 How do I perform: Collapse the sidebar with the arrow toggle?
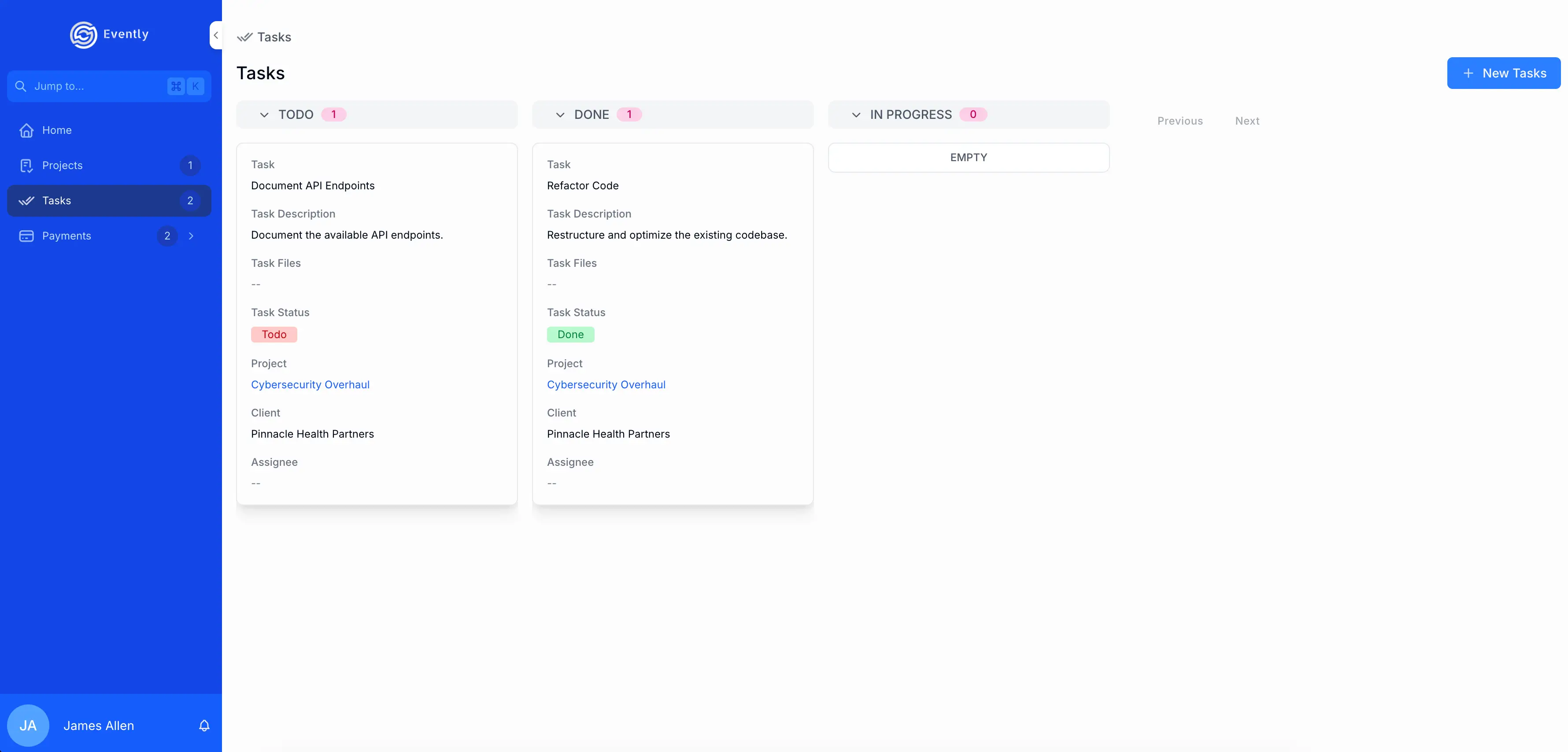[x=215, y=35]
